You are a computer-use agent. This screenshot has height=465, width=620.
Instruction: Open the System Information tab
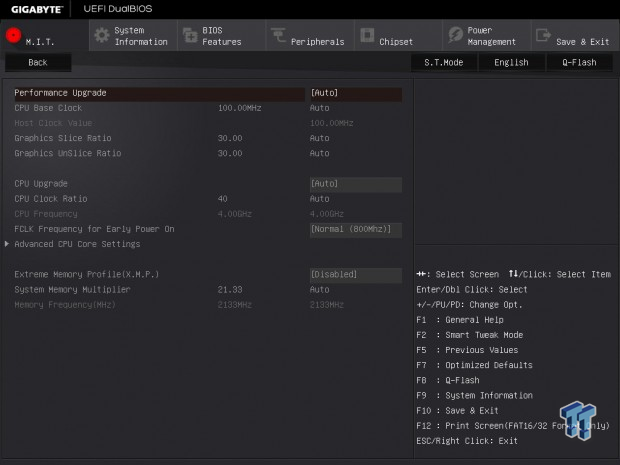[x=133, y=36]
